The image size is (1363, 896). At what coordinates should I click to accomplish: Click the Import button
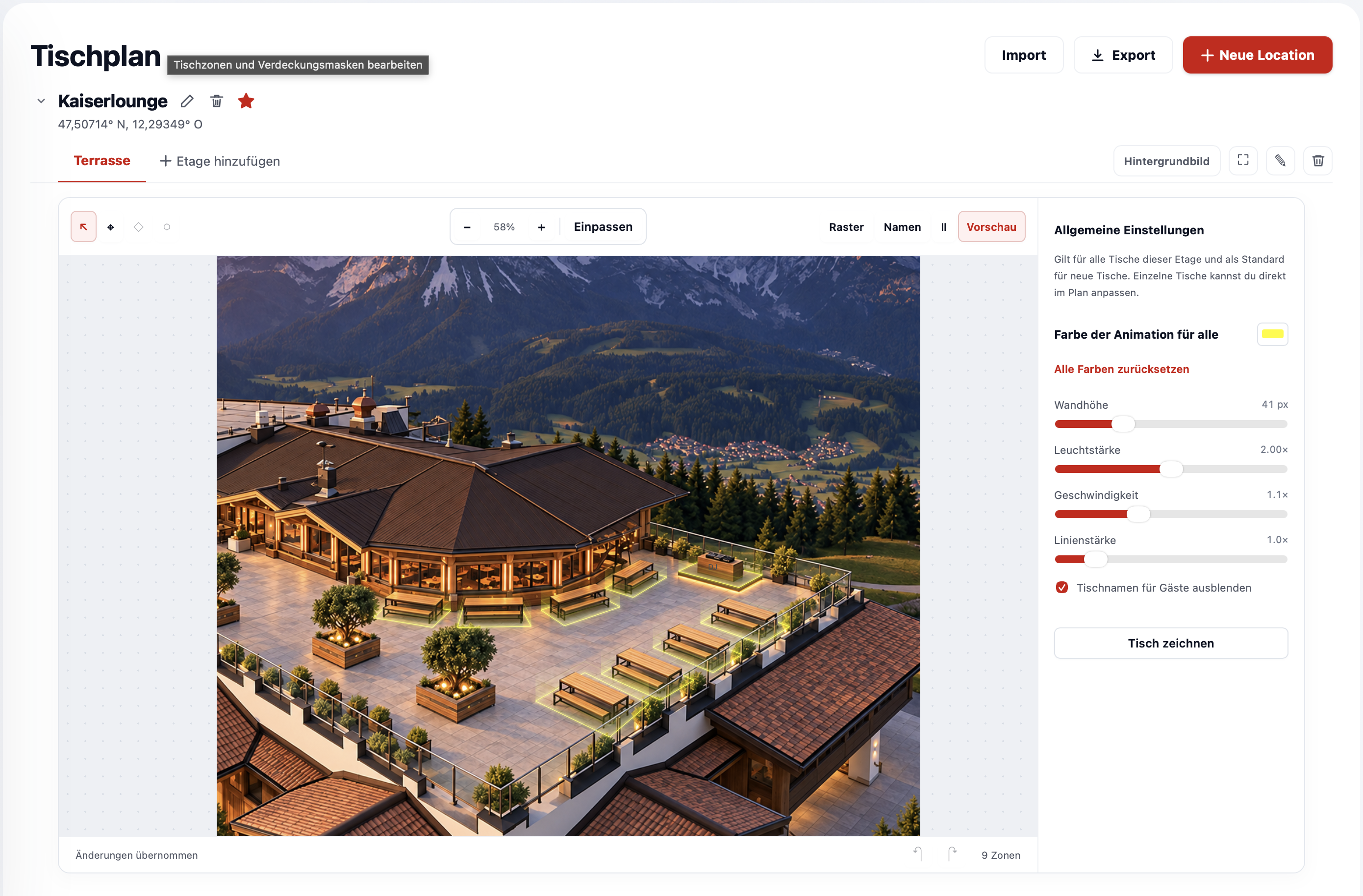click(1023, 55)
